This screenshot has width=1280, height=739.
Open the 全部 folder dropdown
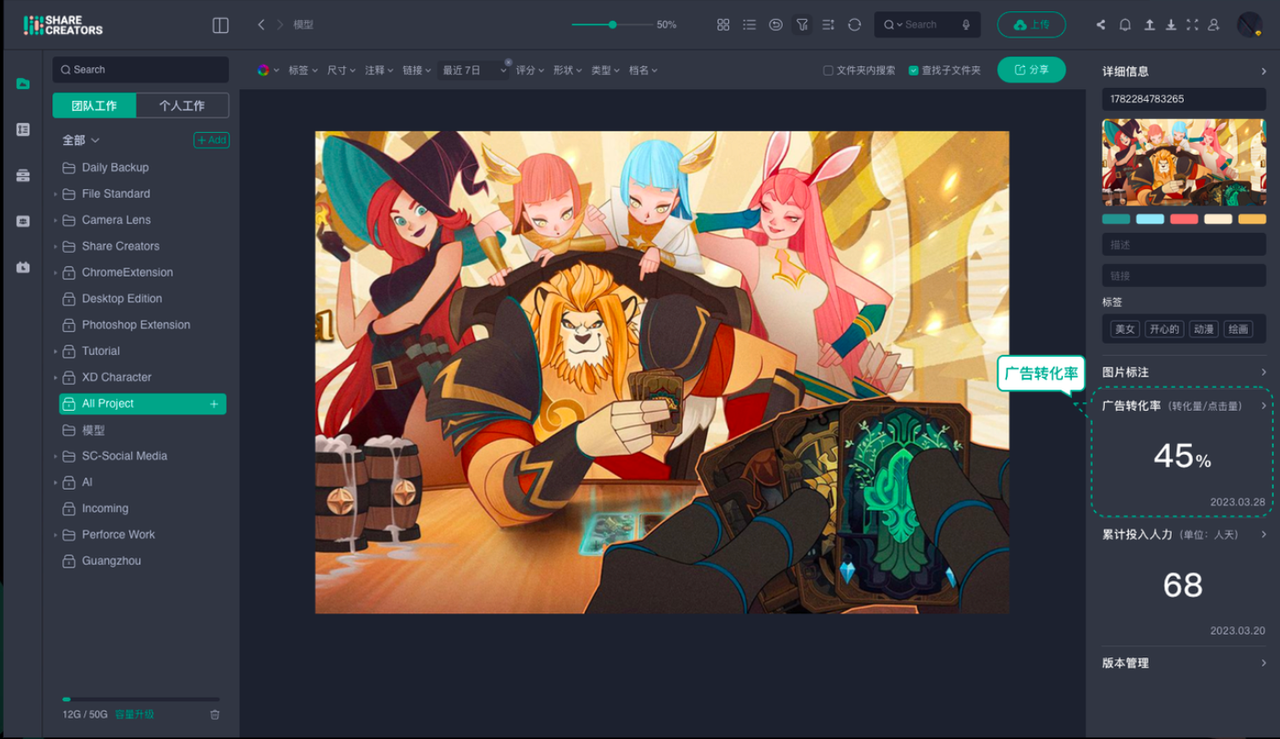pos(81,140)
